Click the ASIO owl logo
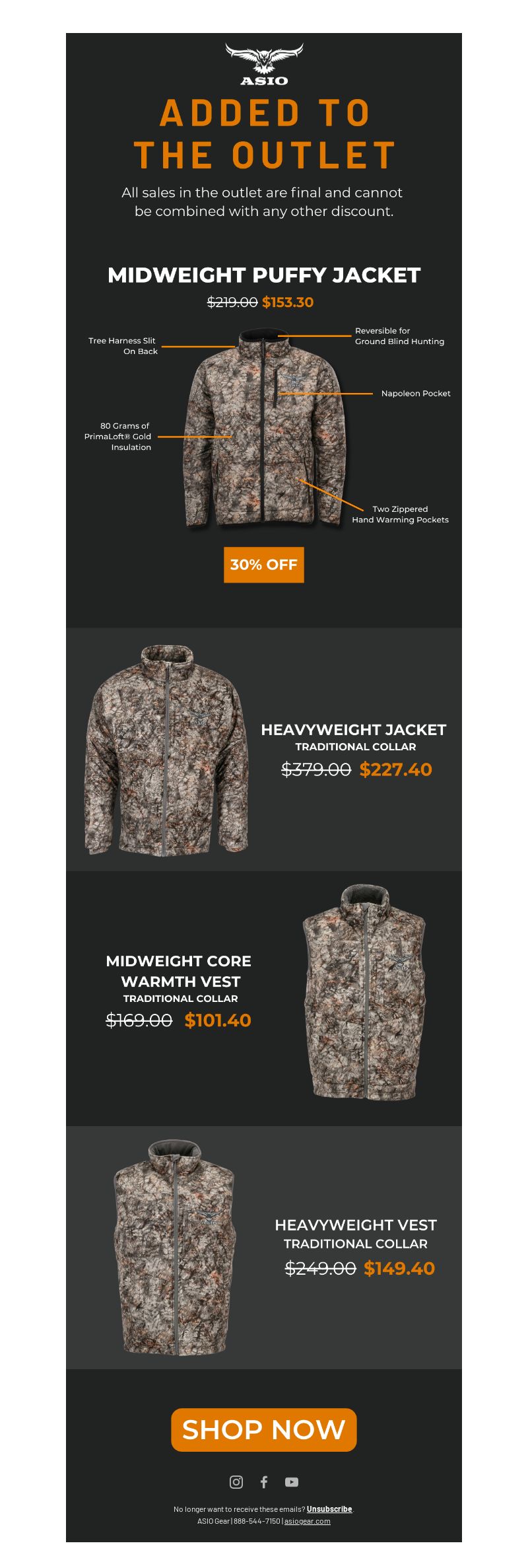Image resolution: width=528 pixels, height=1568 pixels. [264, 64]
